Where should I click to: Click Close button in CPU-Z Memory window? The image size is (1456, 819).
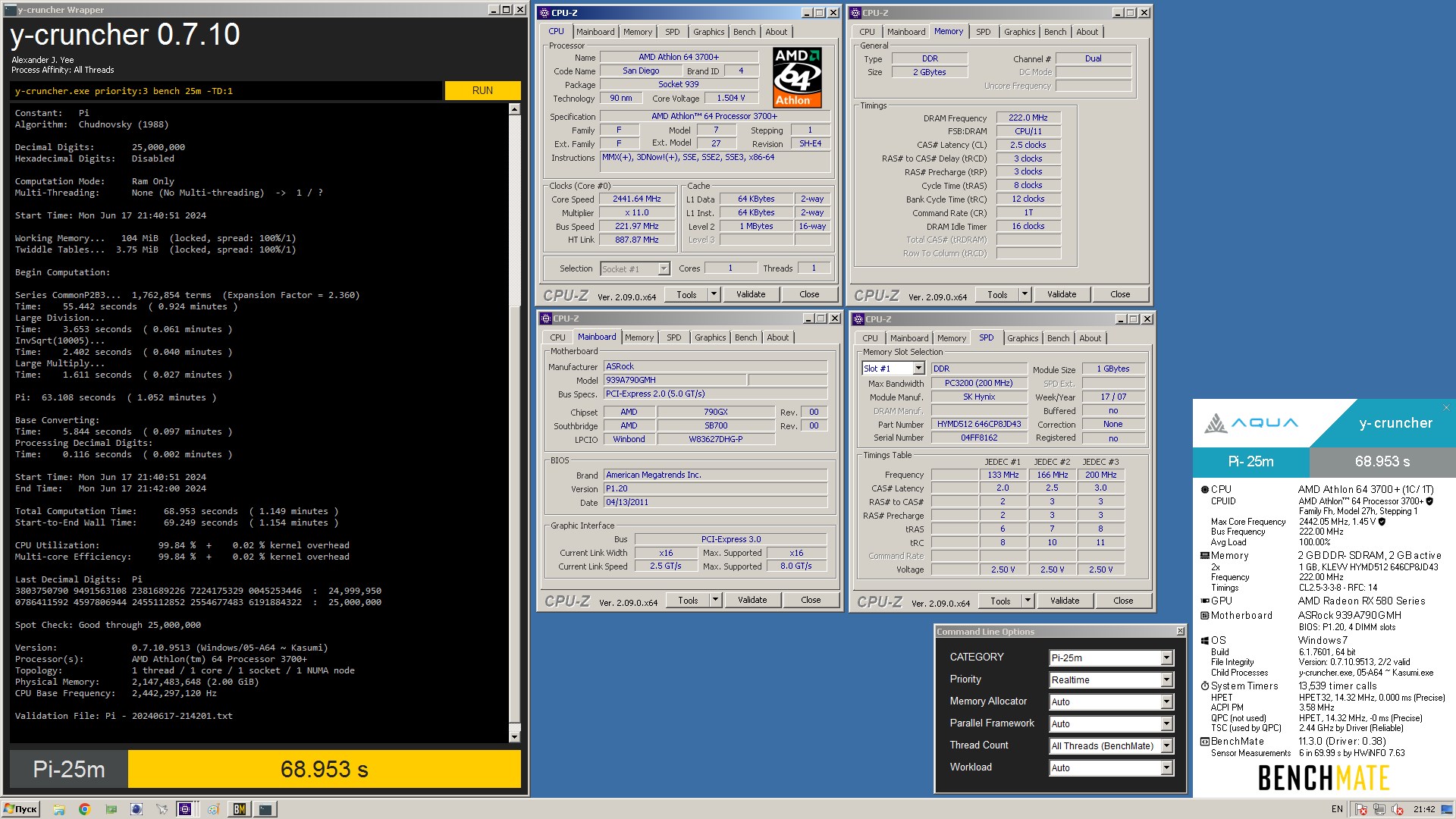click(x=1120, y=294)
